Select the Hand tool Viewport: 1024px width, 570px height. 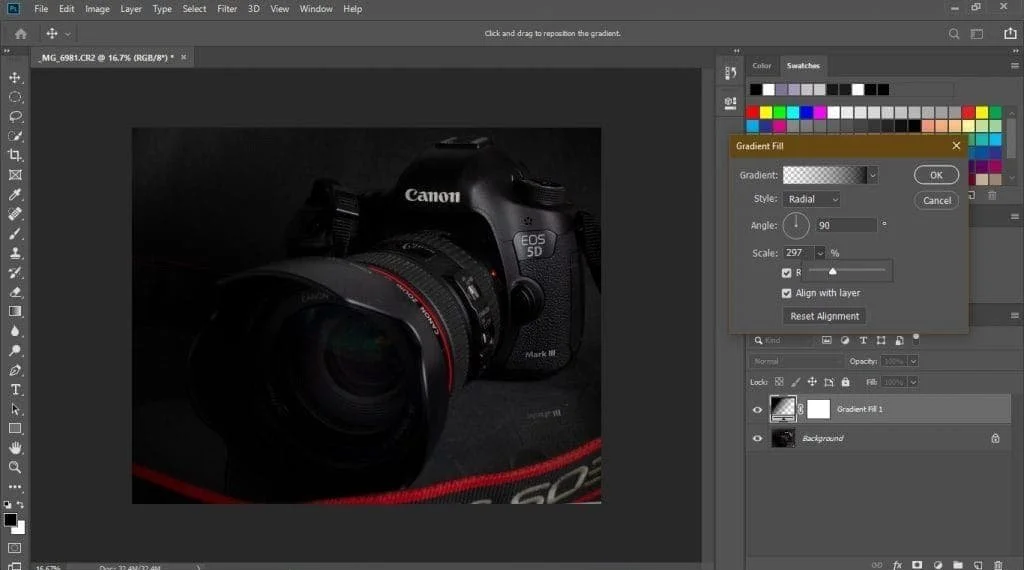(15, 448)
